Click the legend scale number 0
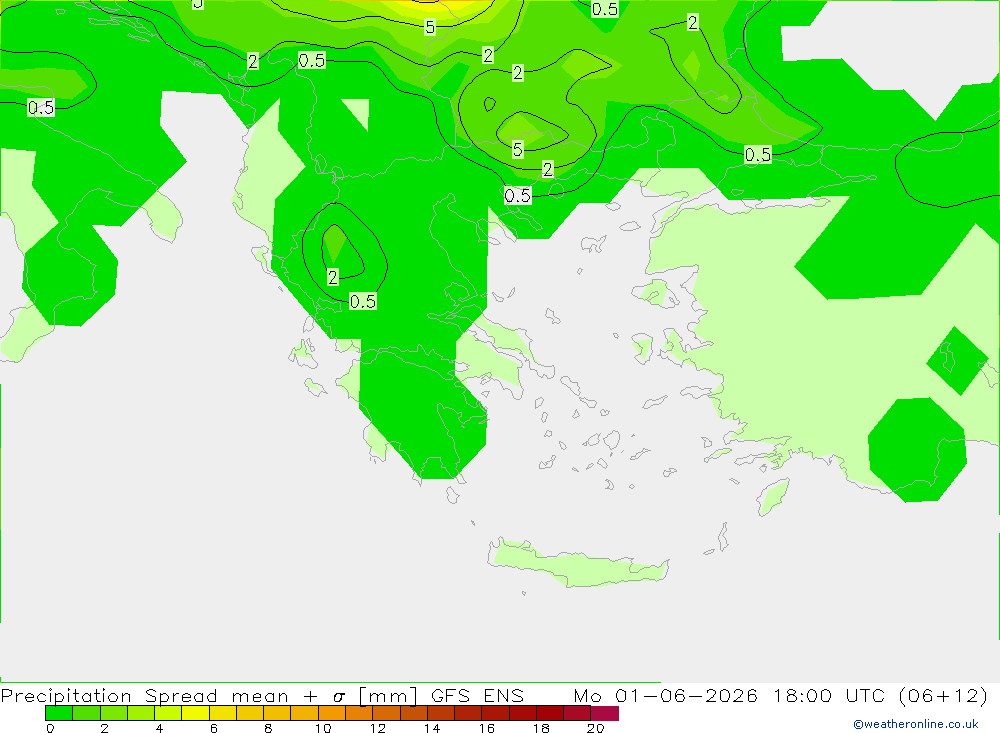Image resolution: width=1000 pixels, height=733 pixels. click(x=50, y=728)
